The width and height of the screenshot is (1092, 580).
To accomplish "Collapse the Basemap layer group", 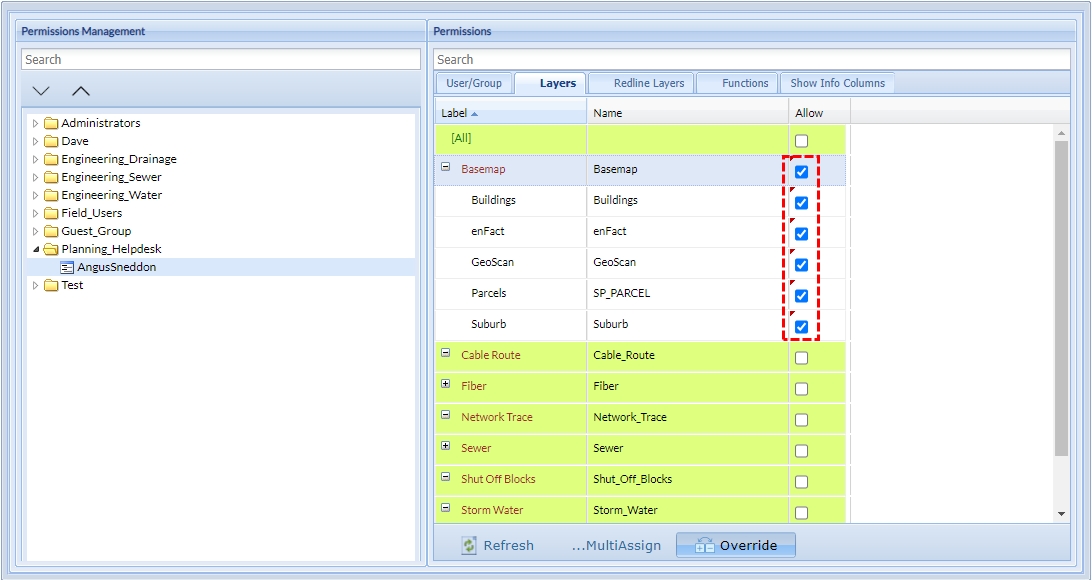I will [x=446, y=168].
